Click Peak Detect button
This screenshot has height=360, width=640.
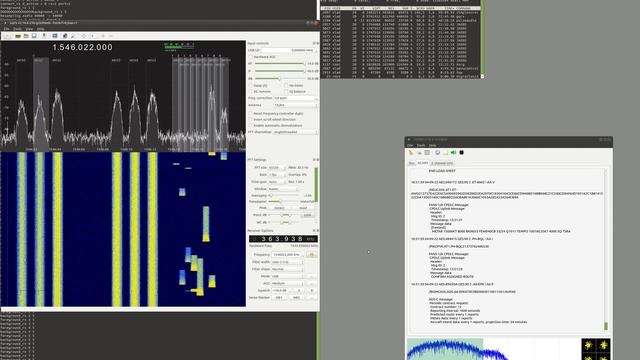coord(279,208)
